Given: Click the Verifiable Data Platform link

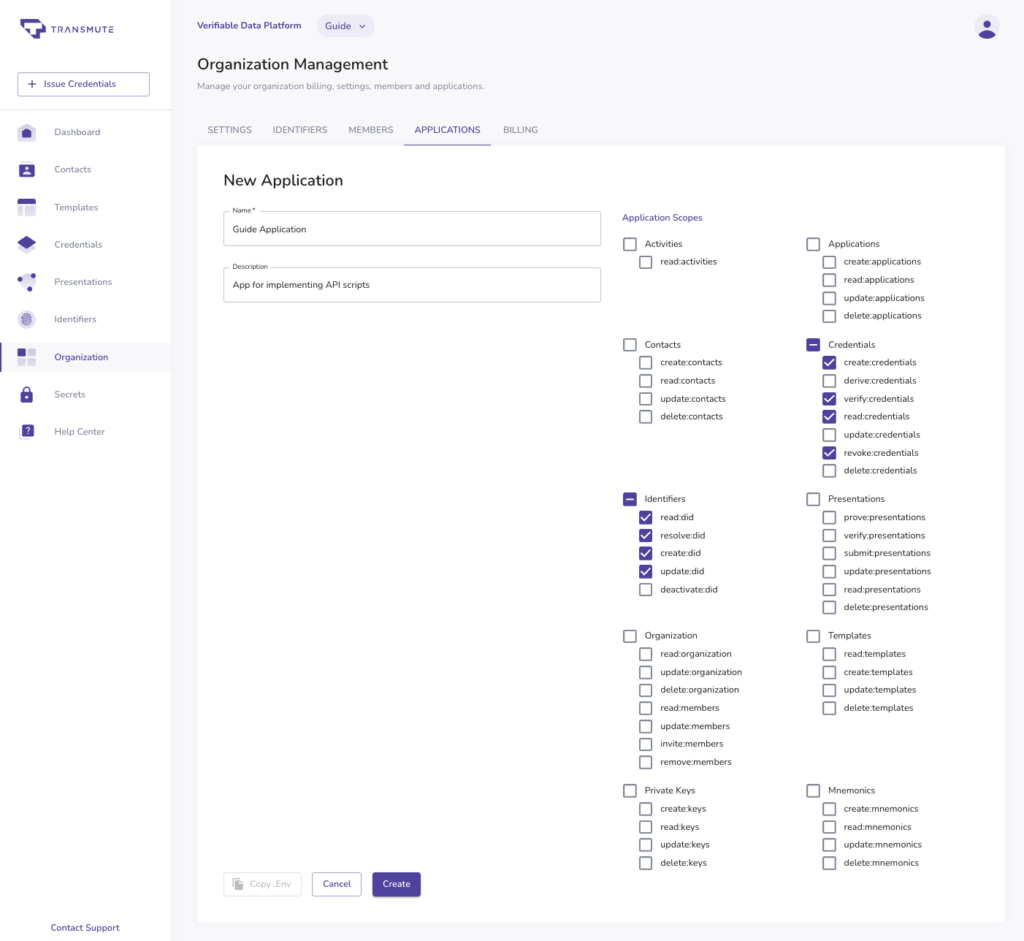Looking at the screenshot, I should click(x=249, y=25).
